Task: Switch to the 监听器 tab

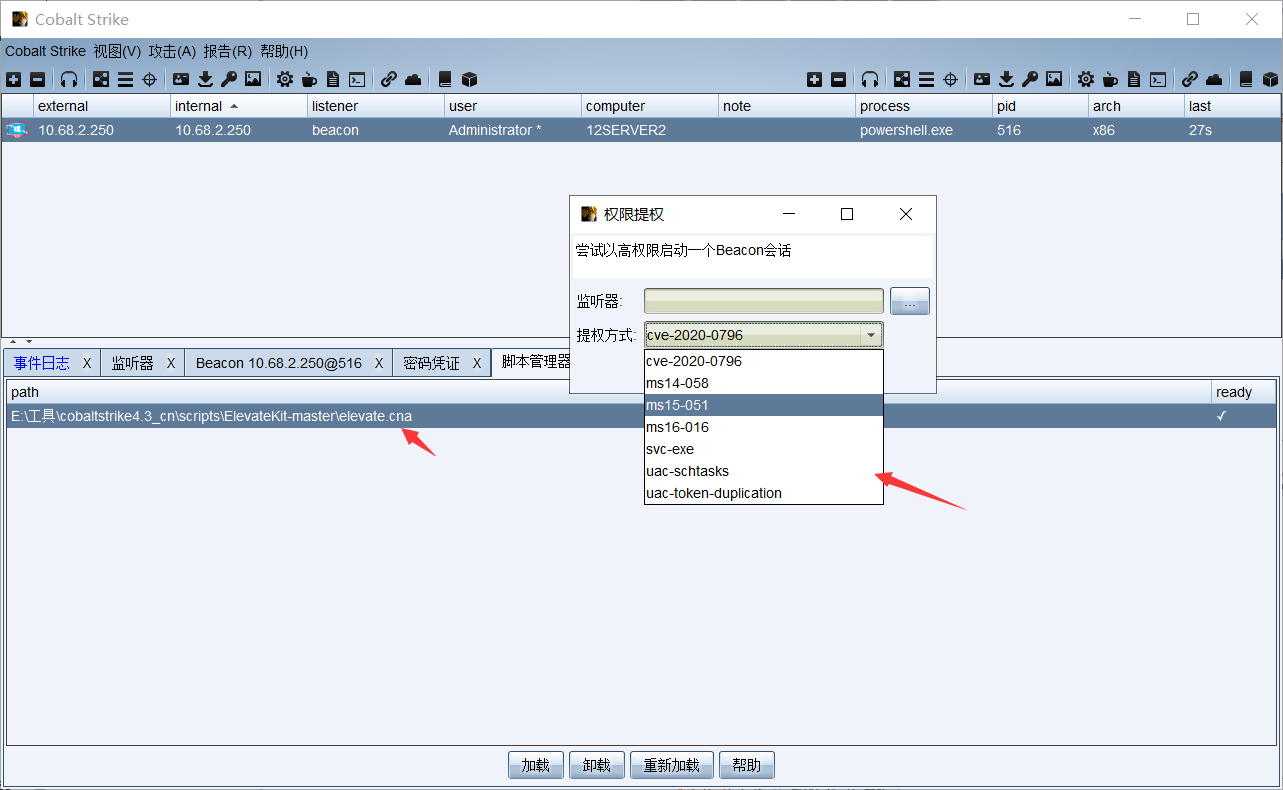Action: click(x=132, y=363)
